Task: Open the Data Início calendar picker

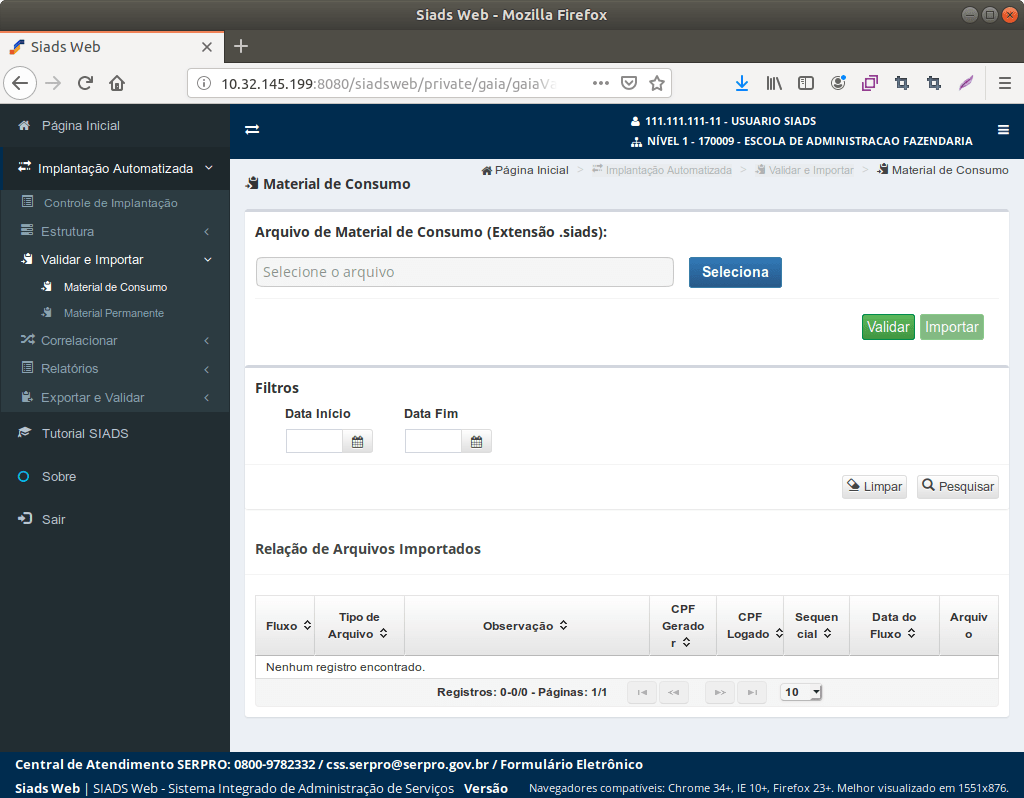Action: click(x=357, y=442)
